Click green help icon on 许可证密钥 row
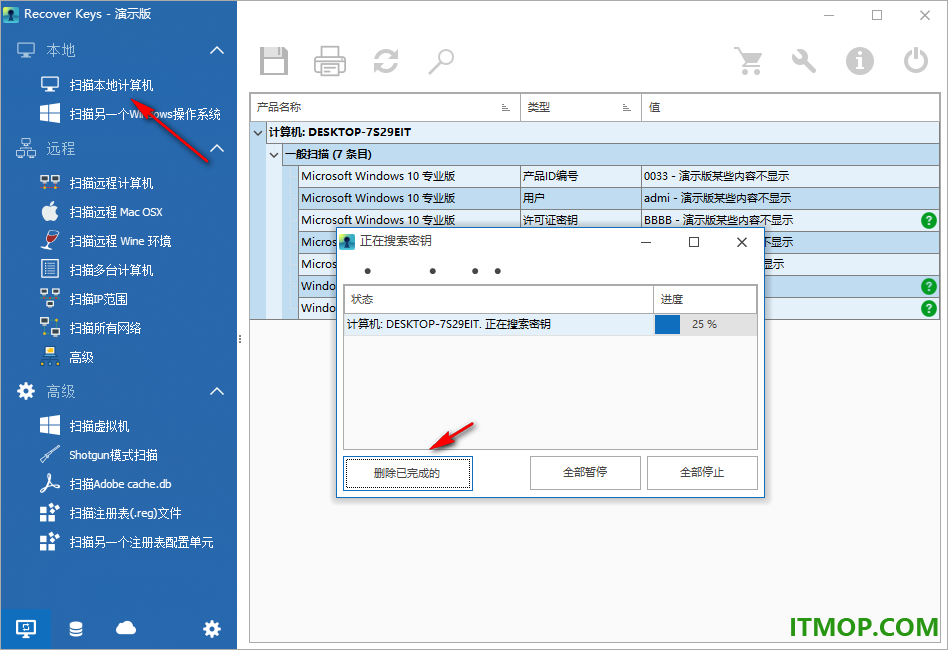 [929, 220]
